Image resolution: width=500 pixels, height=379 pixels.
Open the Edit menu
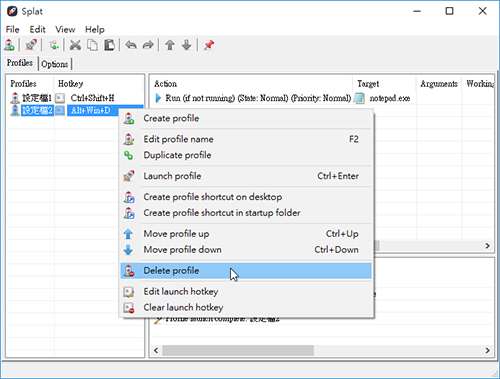click(x=37, y=29)
